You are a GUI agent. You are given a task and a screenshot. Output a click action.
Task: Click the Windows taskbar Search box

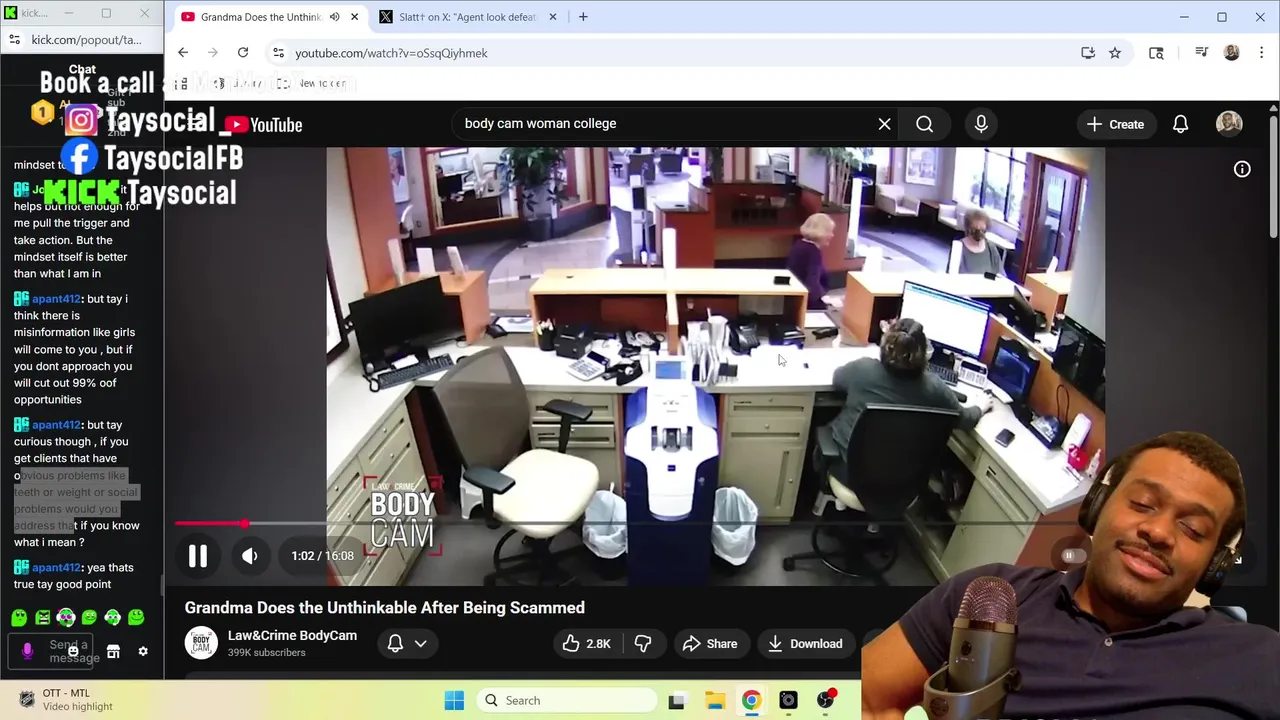pyautogui.click(x=565, y=700)
